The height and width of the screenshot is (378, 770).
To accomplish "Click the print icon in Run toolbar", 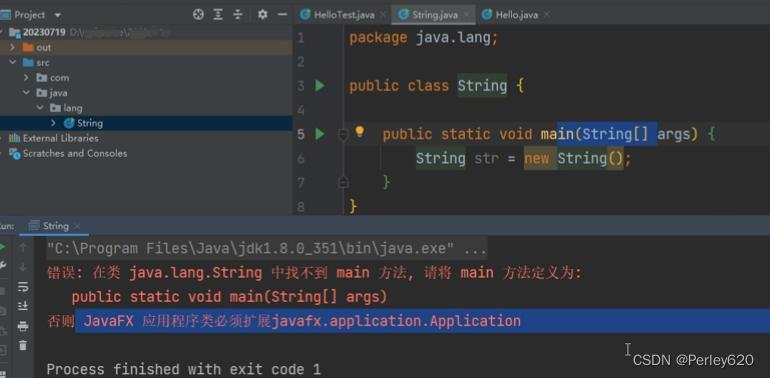I will [x=23, y=326].
